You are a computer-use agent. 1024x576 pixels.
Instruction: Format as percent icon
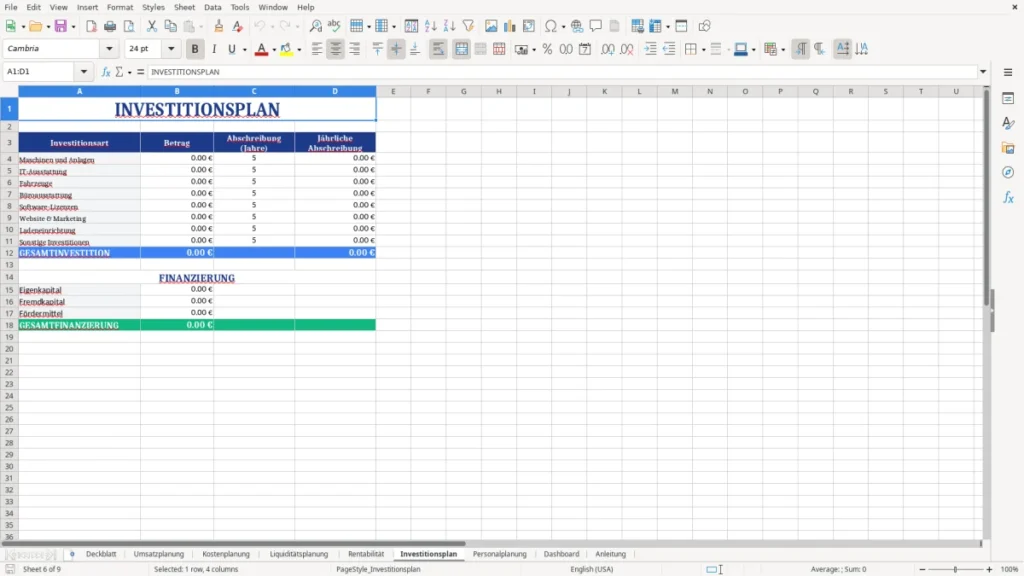(x=547, y=49)
